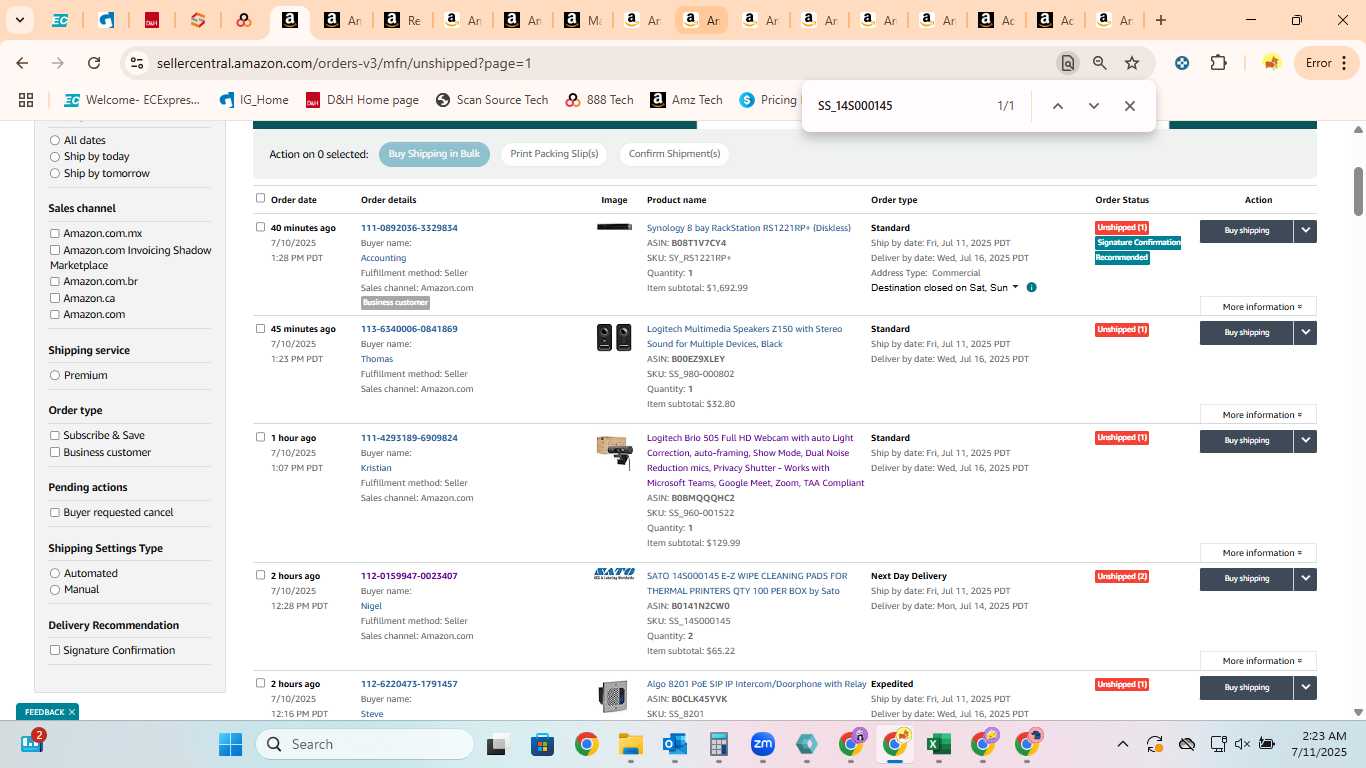The width and height of the screenshot is (1366, 768).
Task: Open Zoom from the taskbar
Action: point(762,744)
